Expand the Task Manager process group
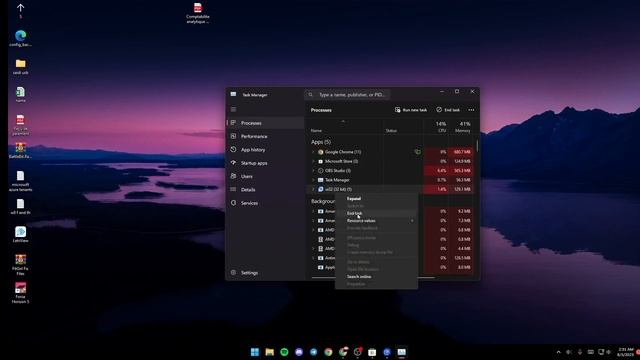 point(313,180)
